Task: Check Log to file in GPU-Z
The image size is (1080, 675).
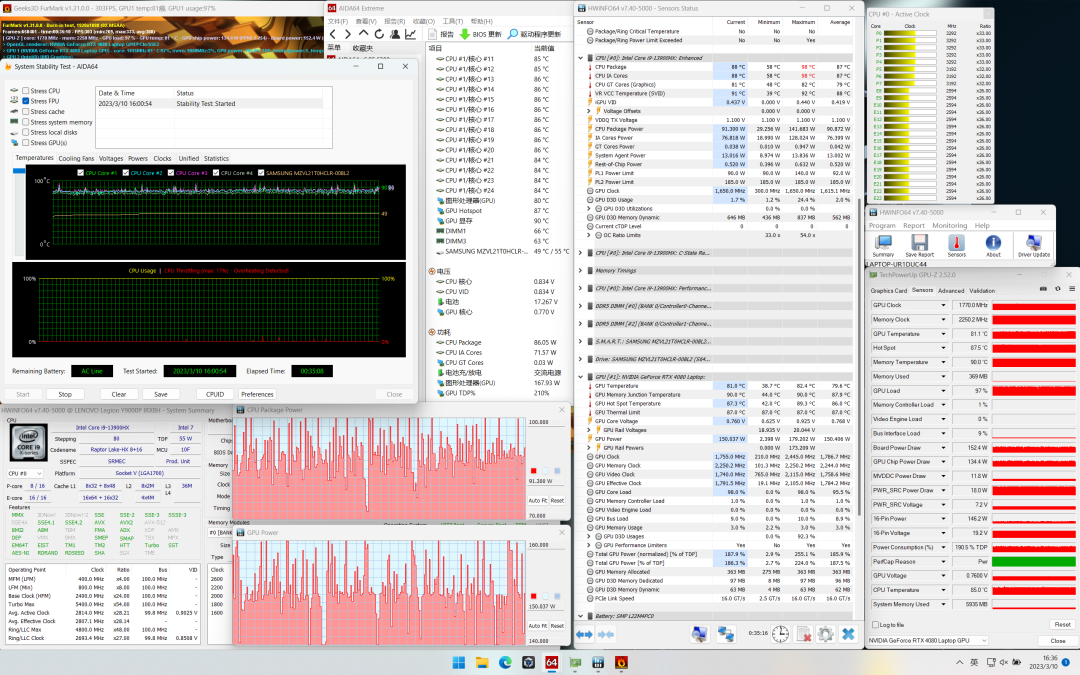Action: 875,625
